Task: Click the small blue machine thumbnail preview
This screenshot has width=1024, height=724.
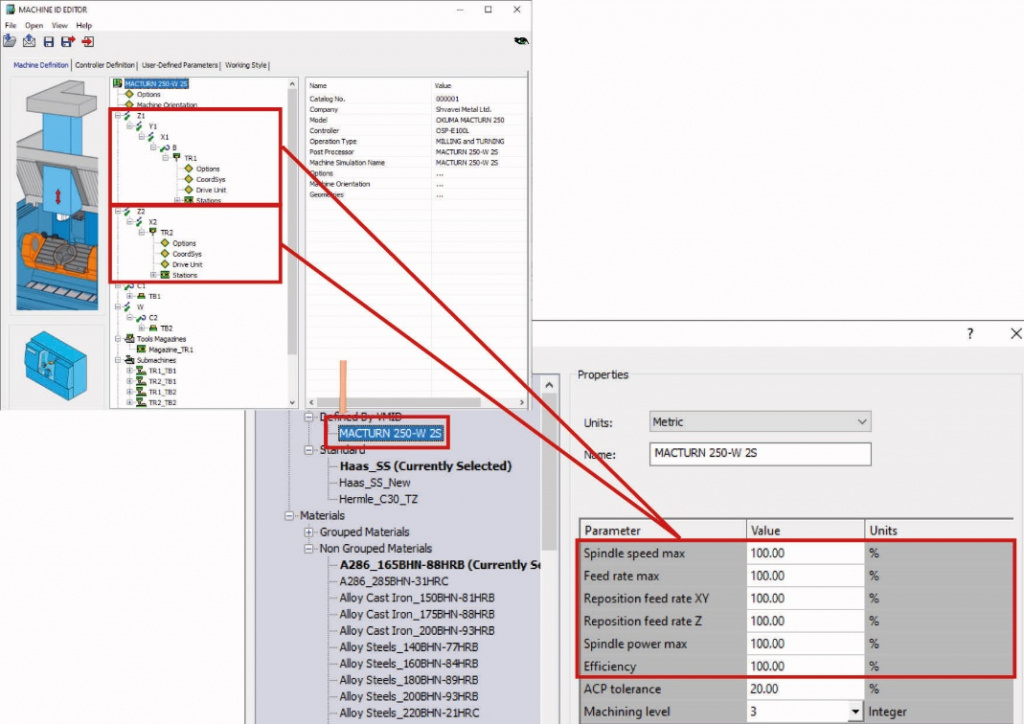Action: 56,365
